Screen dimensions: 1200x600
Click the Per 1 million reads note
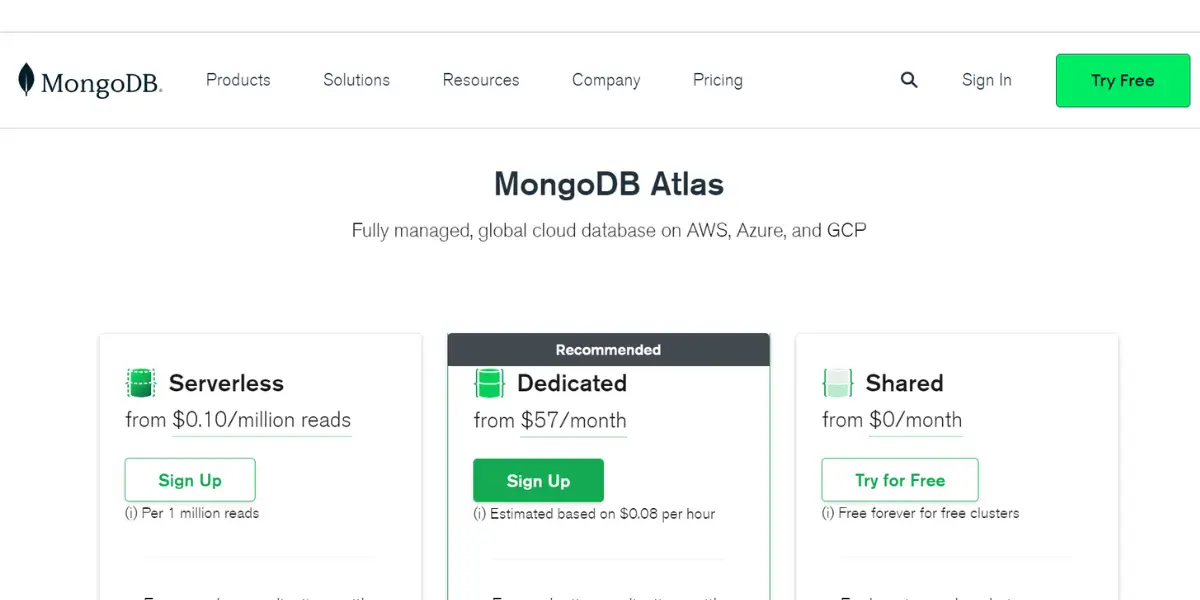[192, 513]
